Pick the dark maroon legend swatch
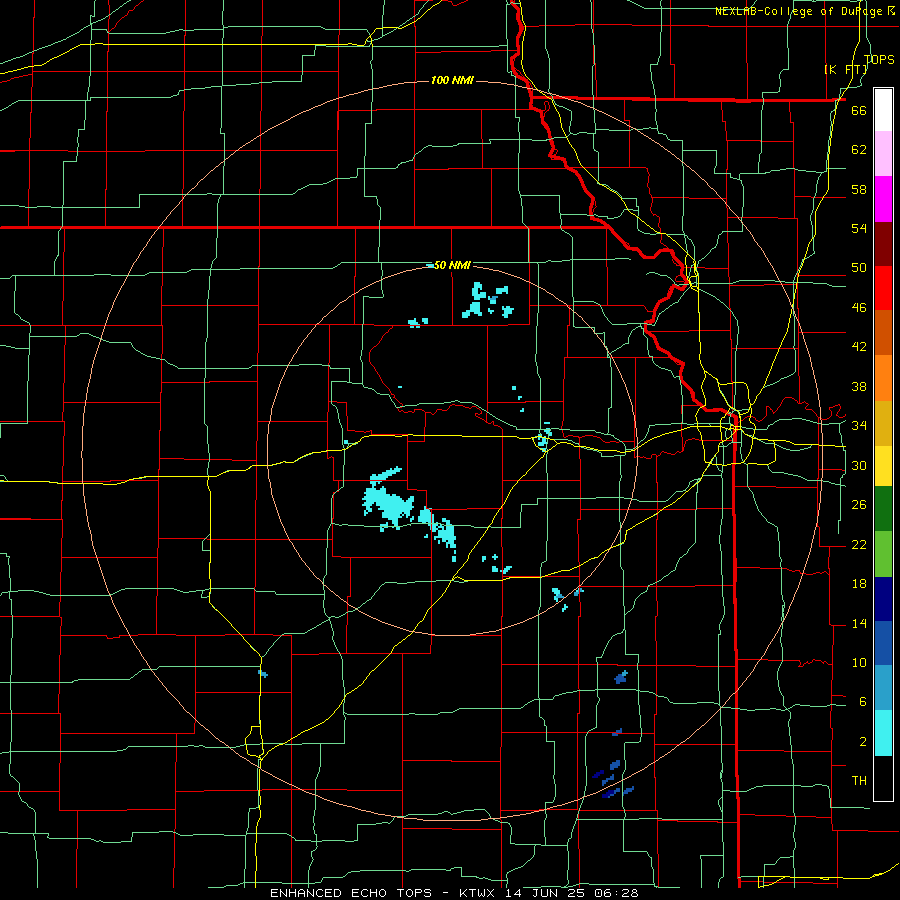Image resolution: width=900 pixels, height=900 pixels. click(883, 244)
